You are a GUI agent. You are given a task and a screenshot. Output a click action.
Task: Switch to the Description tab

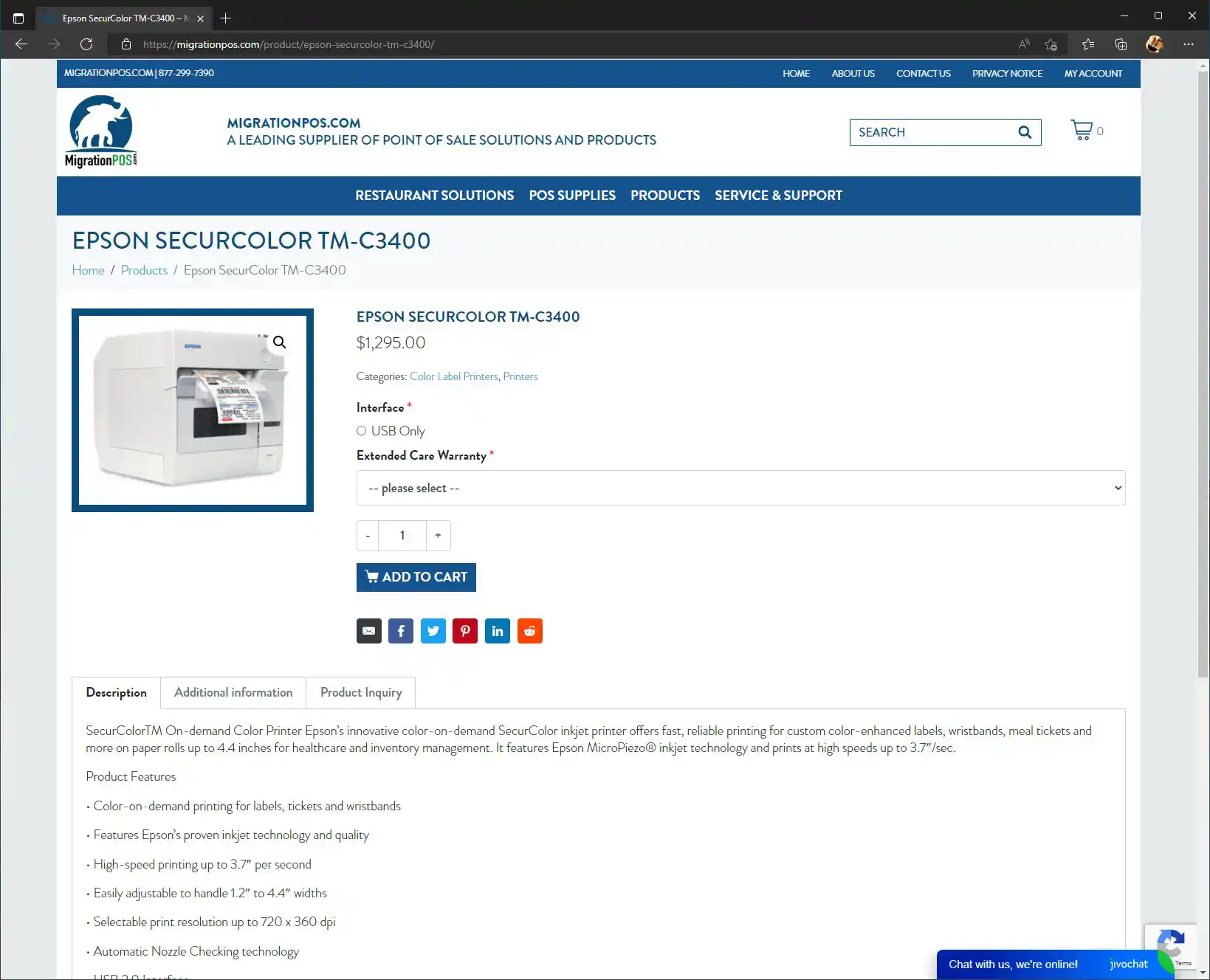click(116, 692)
